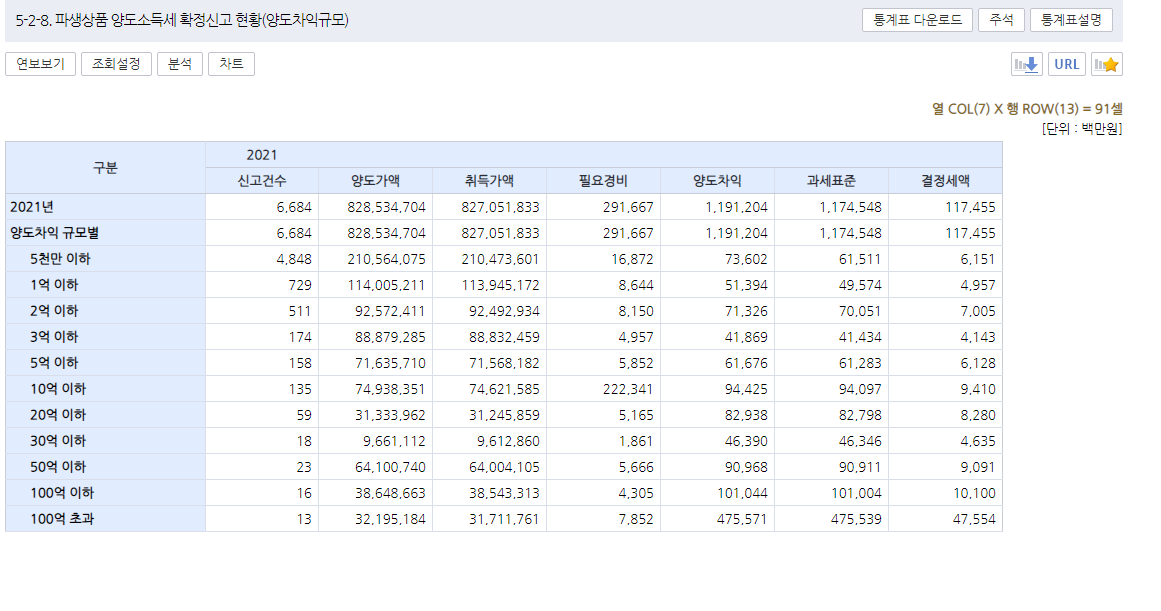Click the 결정세액 column header
Image resolution: width=1161 pixels, height=611 pixels.
945,181
